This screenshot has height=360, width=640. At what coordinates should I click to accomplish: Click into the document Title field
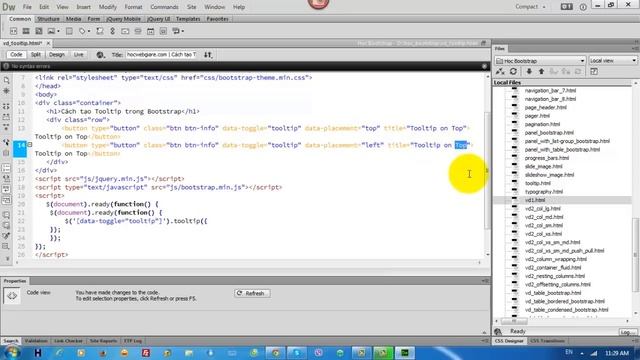click(161, 55)
